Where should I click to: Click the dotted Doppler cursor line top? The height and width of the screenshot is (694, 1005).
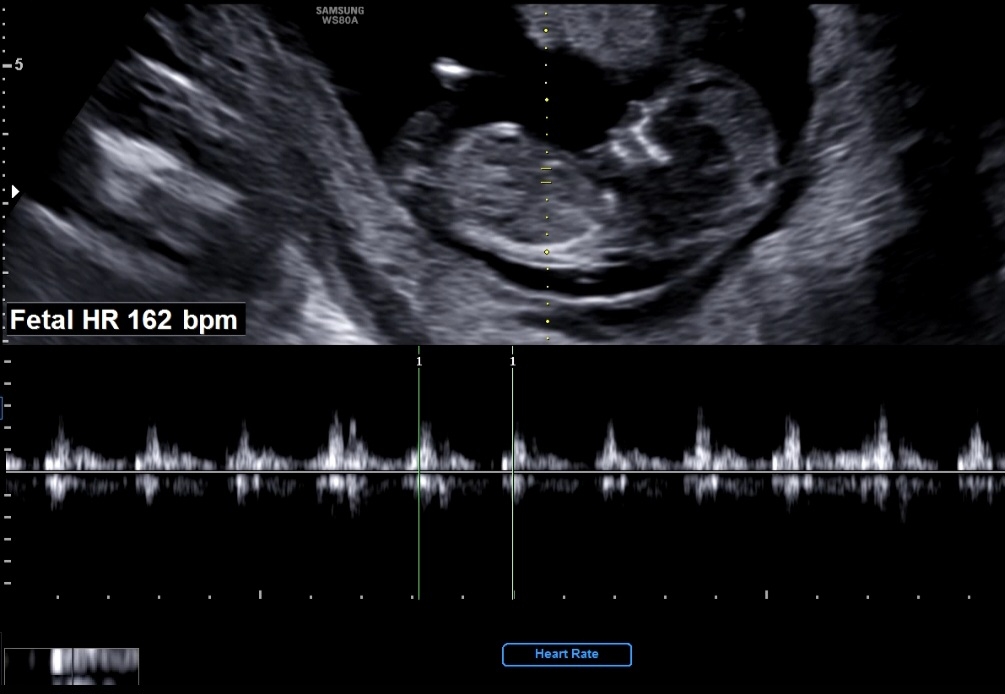546,14
